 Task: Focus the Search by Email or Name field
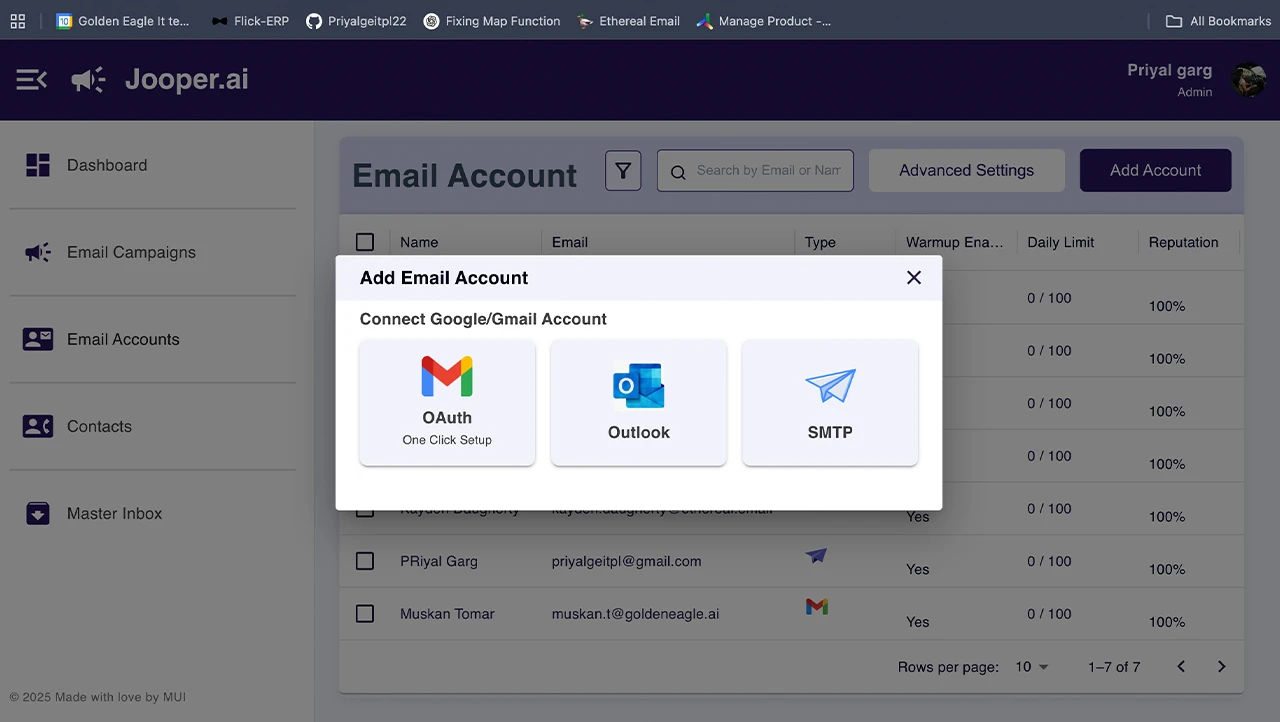coord(755,170)
